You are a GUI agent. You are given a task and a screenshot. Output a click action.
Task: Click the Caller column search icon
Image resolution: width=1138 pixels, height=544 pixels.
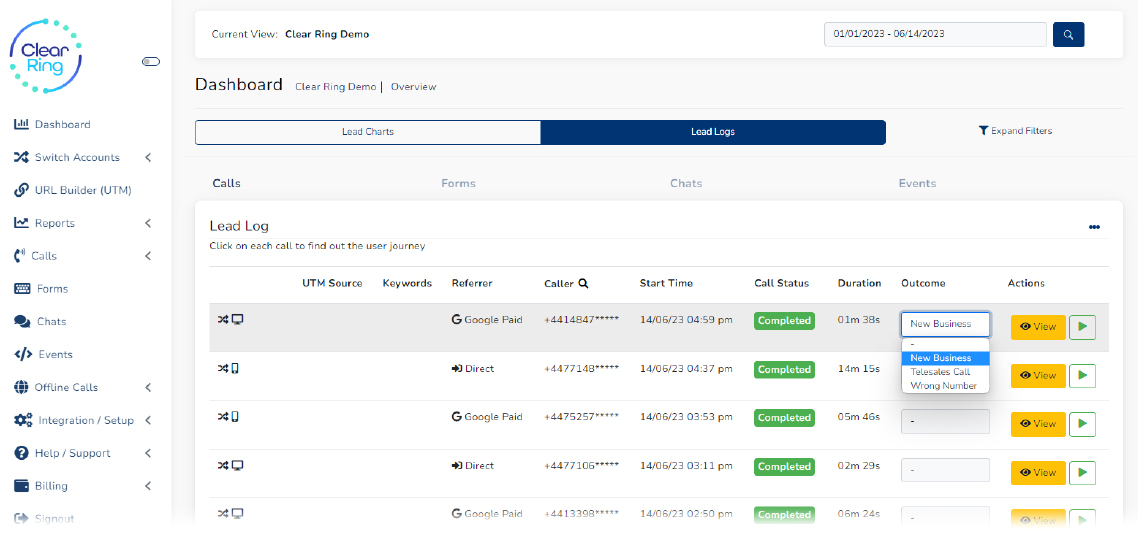coord(583,283)
